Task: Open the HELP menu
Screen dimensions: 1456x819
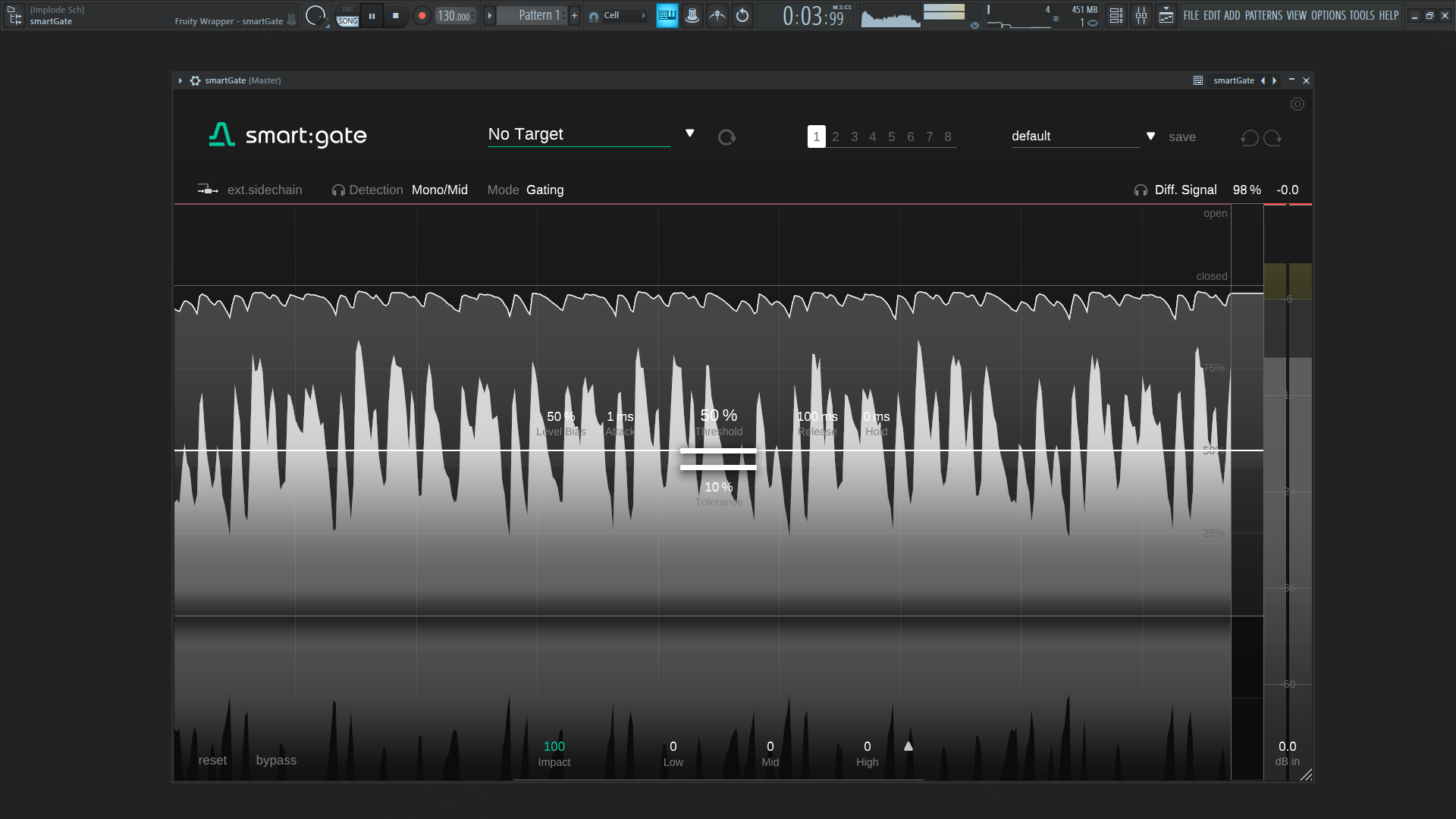Action: pos(1389,15)
